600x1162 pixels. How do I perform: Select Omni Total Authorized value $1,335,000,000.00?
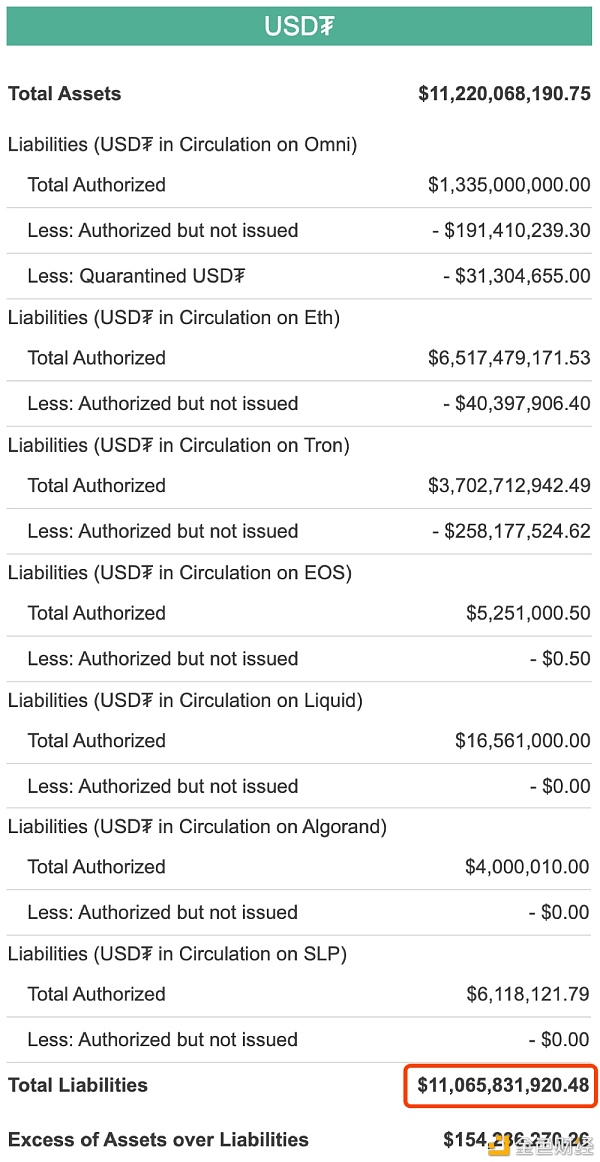[x=509, y=185]
